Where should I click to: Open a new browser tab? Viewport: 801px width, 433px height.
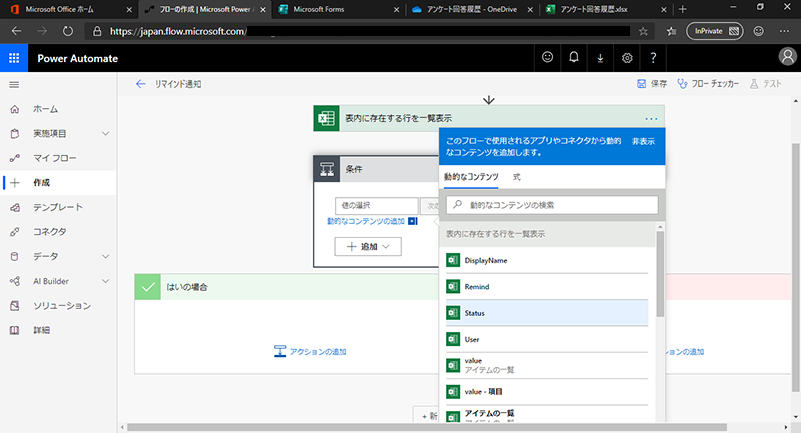point(682,9)
